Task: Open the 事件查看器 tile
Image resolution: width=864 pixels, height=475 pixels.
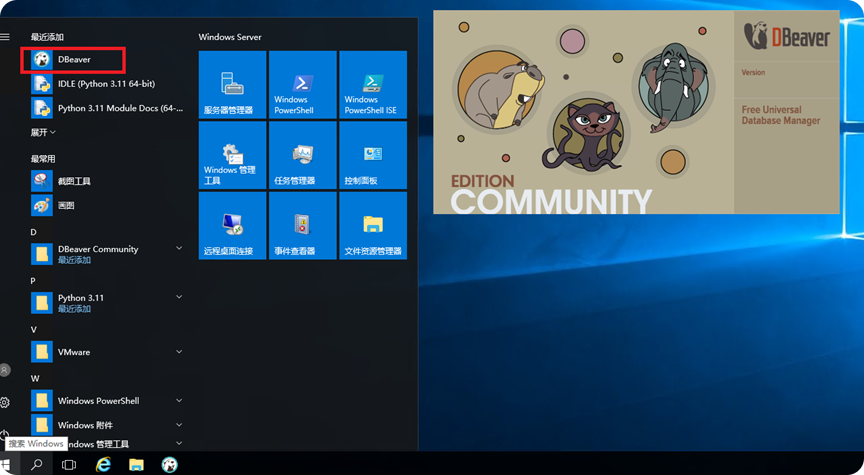Action: click(x=303, y=225)
